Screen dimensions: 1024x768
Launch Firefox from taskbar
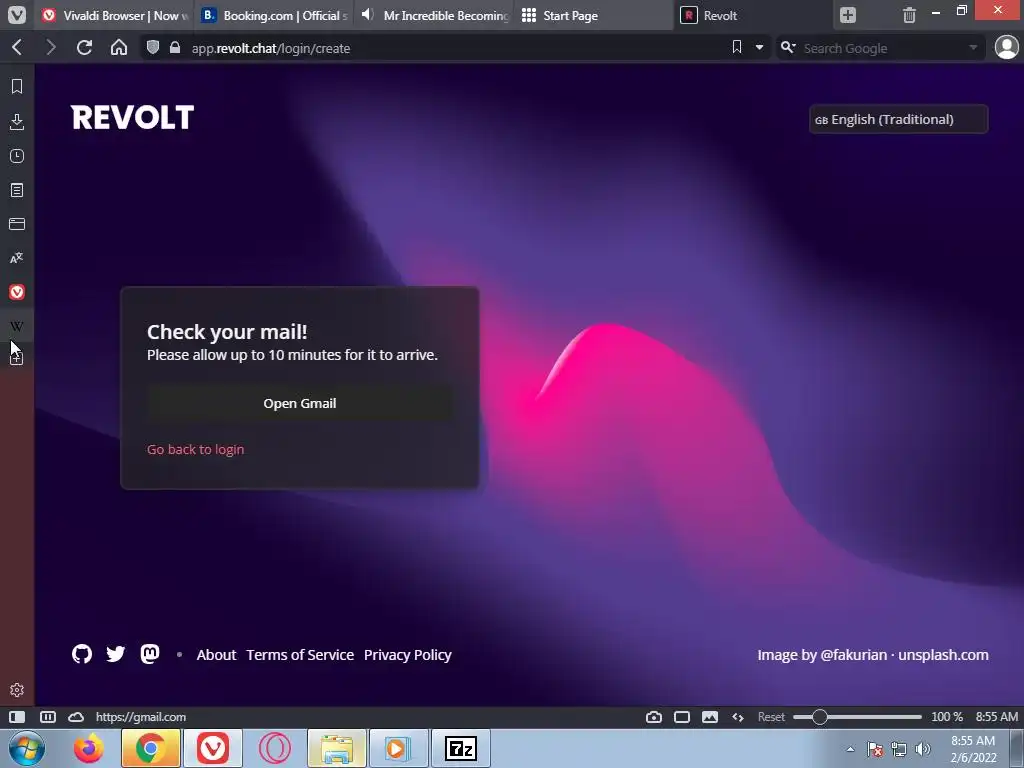point(88,748)
